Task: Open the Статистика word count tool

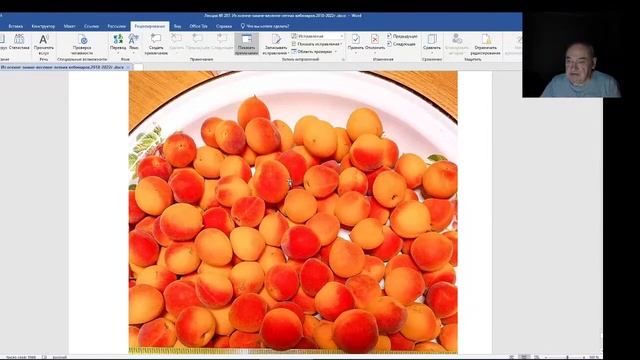Action: point(19,42)
